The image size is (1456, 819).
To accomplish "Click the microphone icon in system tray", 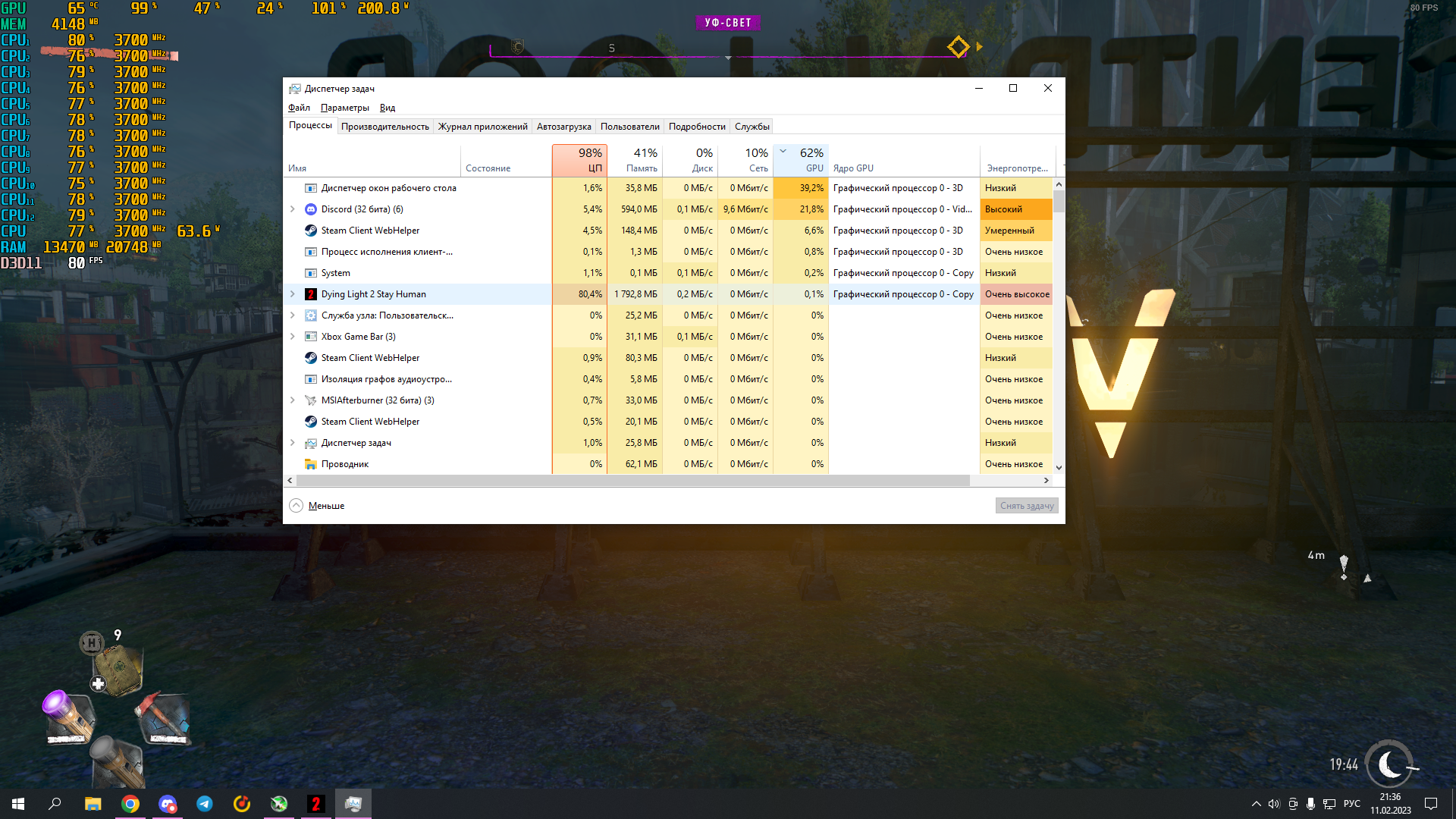I will [1310, 804].
